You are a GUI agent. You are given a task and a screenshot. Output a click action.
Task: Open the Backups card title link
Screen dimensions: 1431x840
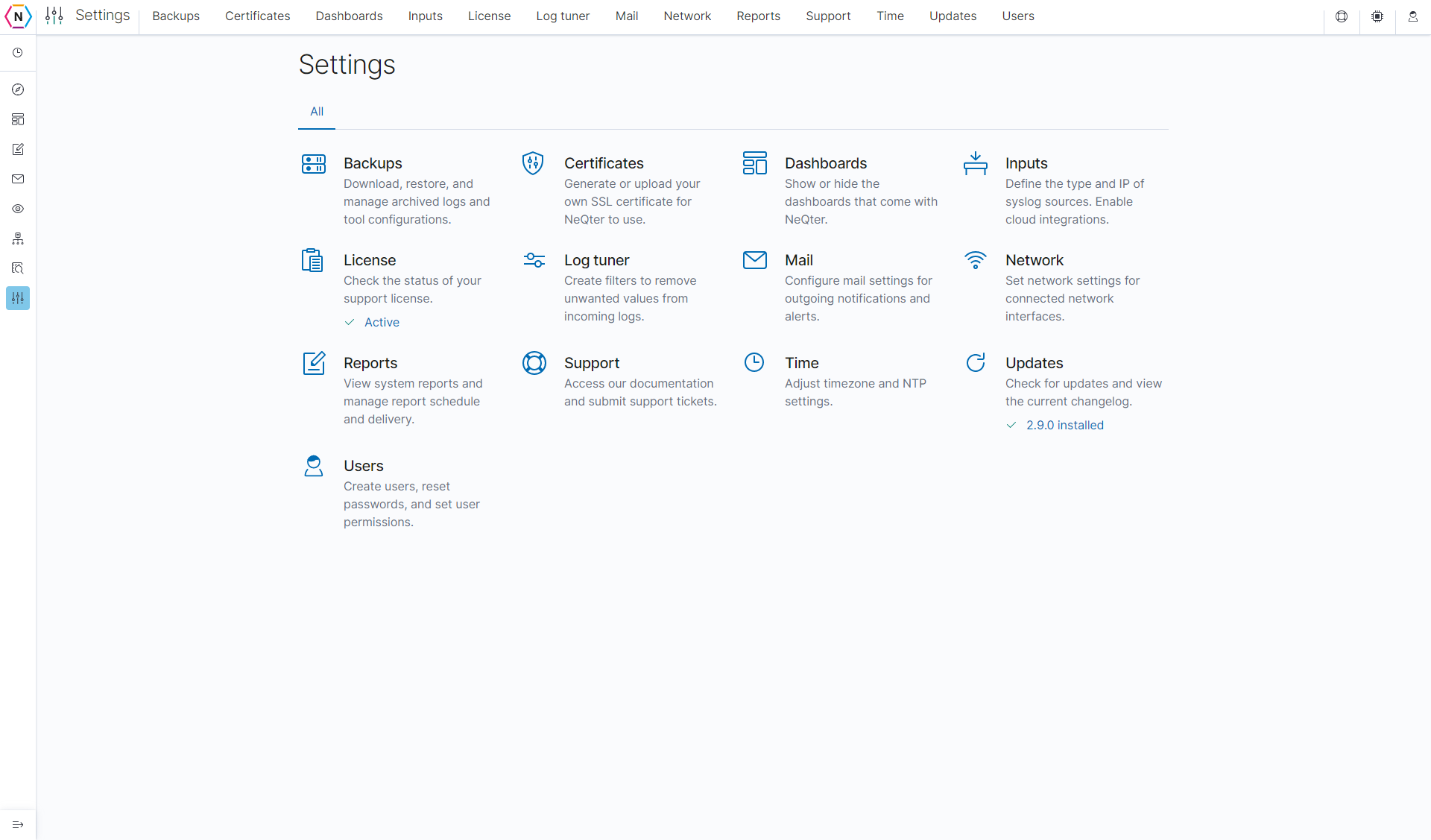pyautogui.click(x=373, y=163)
